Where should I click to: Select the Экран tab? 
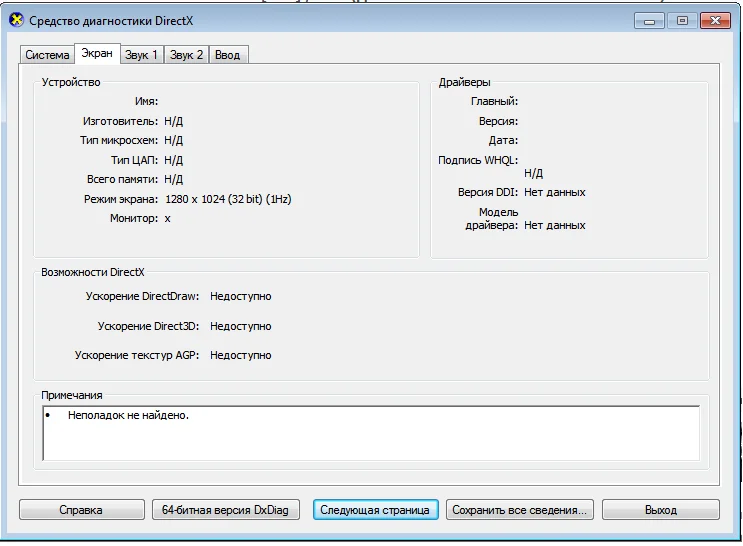[x=97, y=53]
